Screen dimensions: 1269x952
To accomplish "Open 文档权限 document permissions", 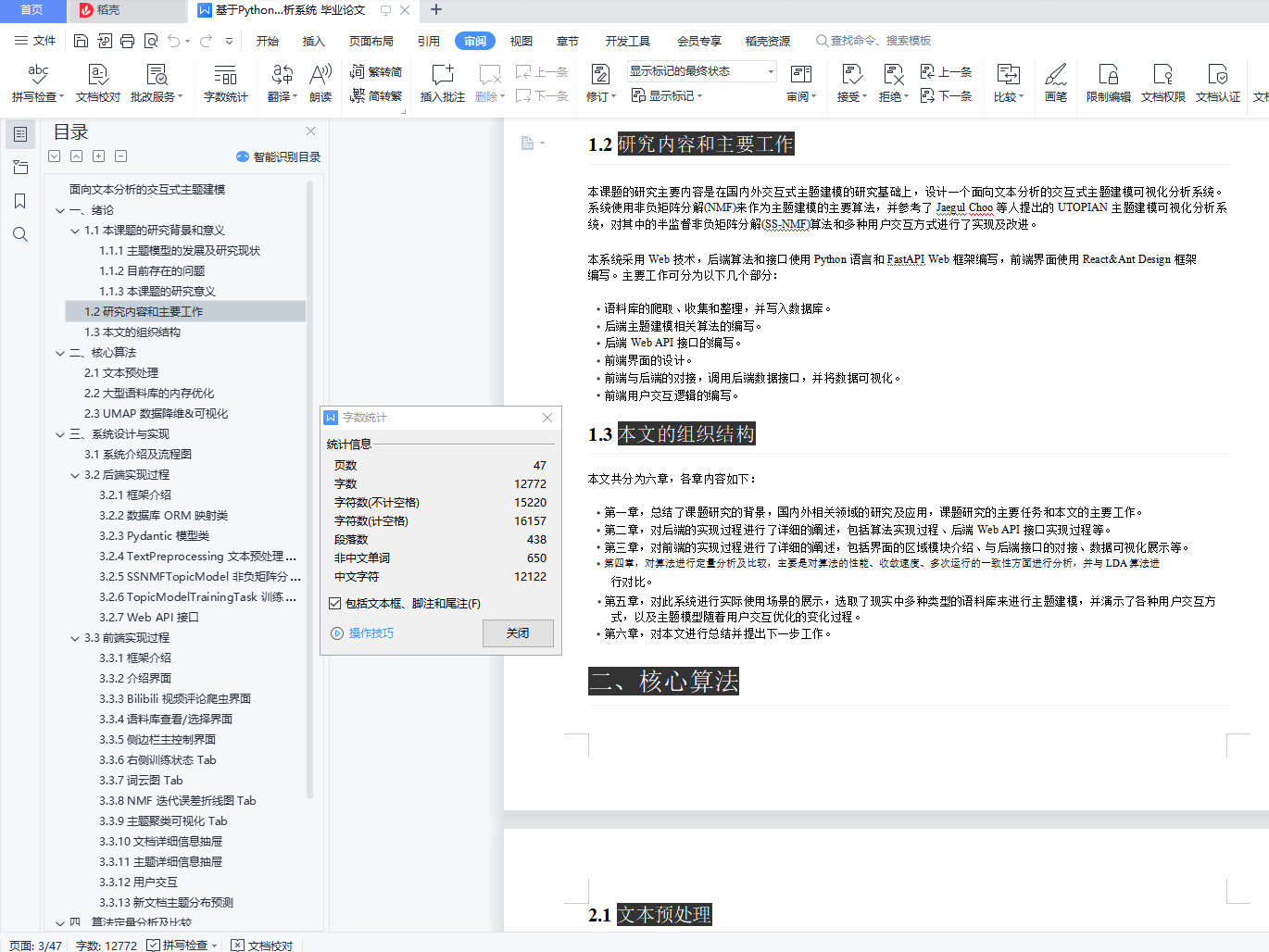I will click(x=1163, y=82).
